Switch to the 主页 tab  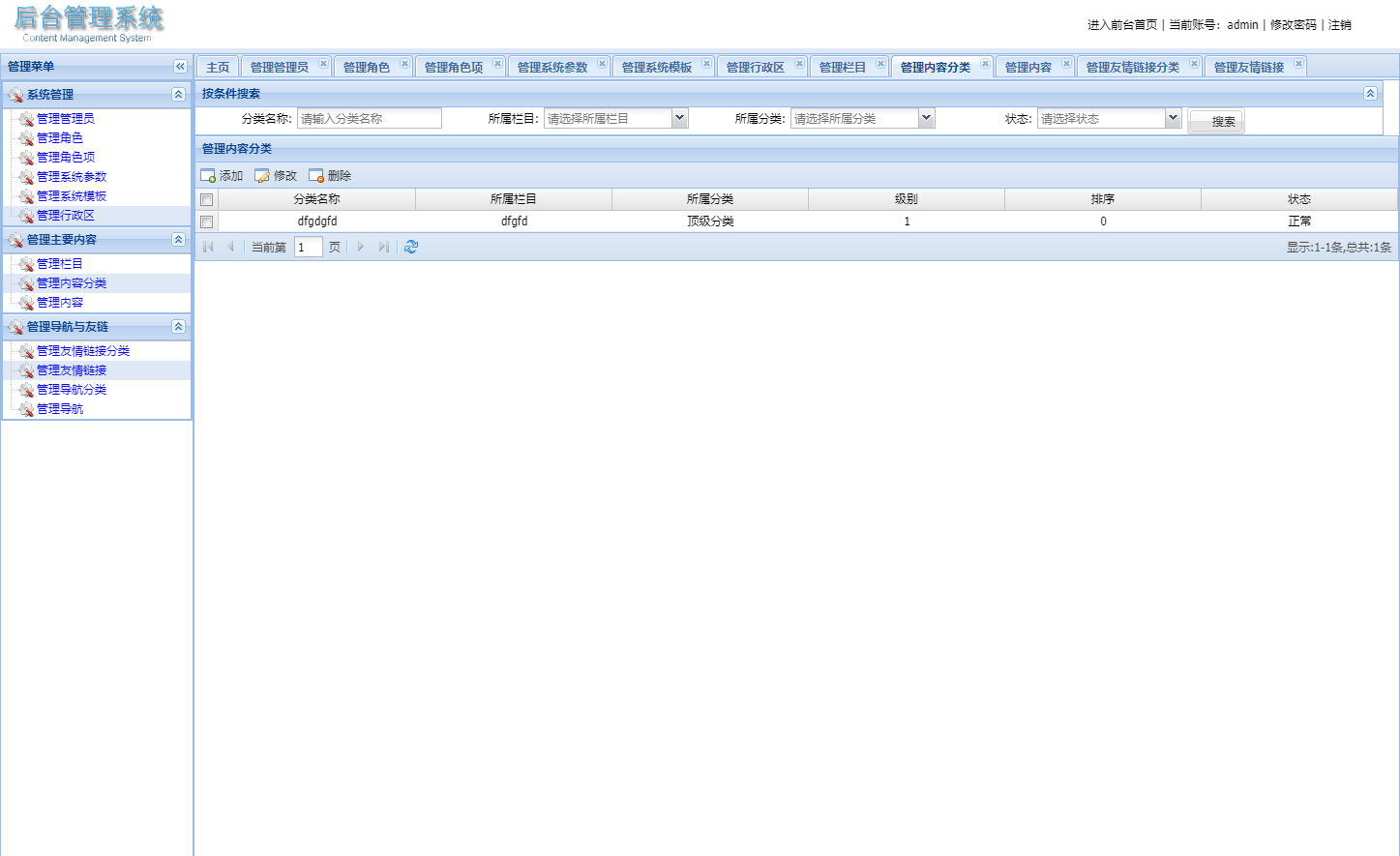point(217,66)
